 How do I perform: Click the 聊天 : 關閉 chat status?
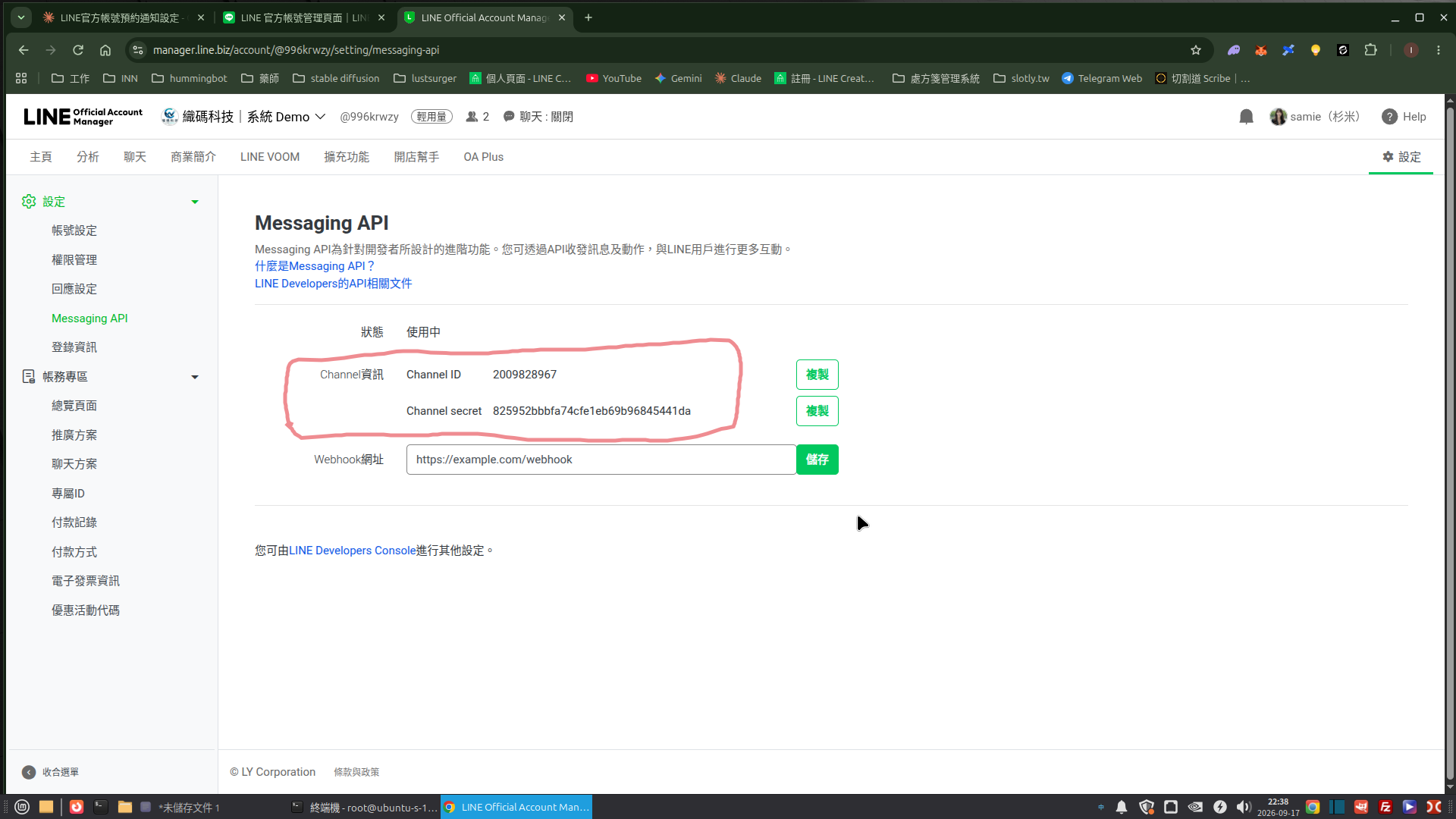coord(538,117)
